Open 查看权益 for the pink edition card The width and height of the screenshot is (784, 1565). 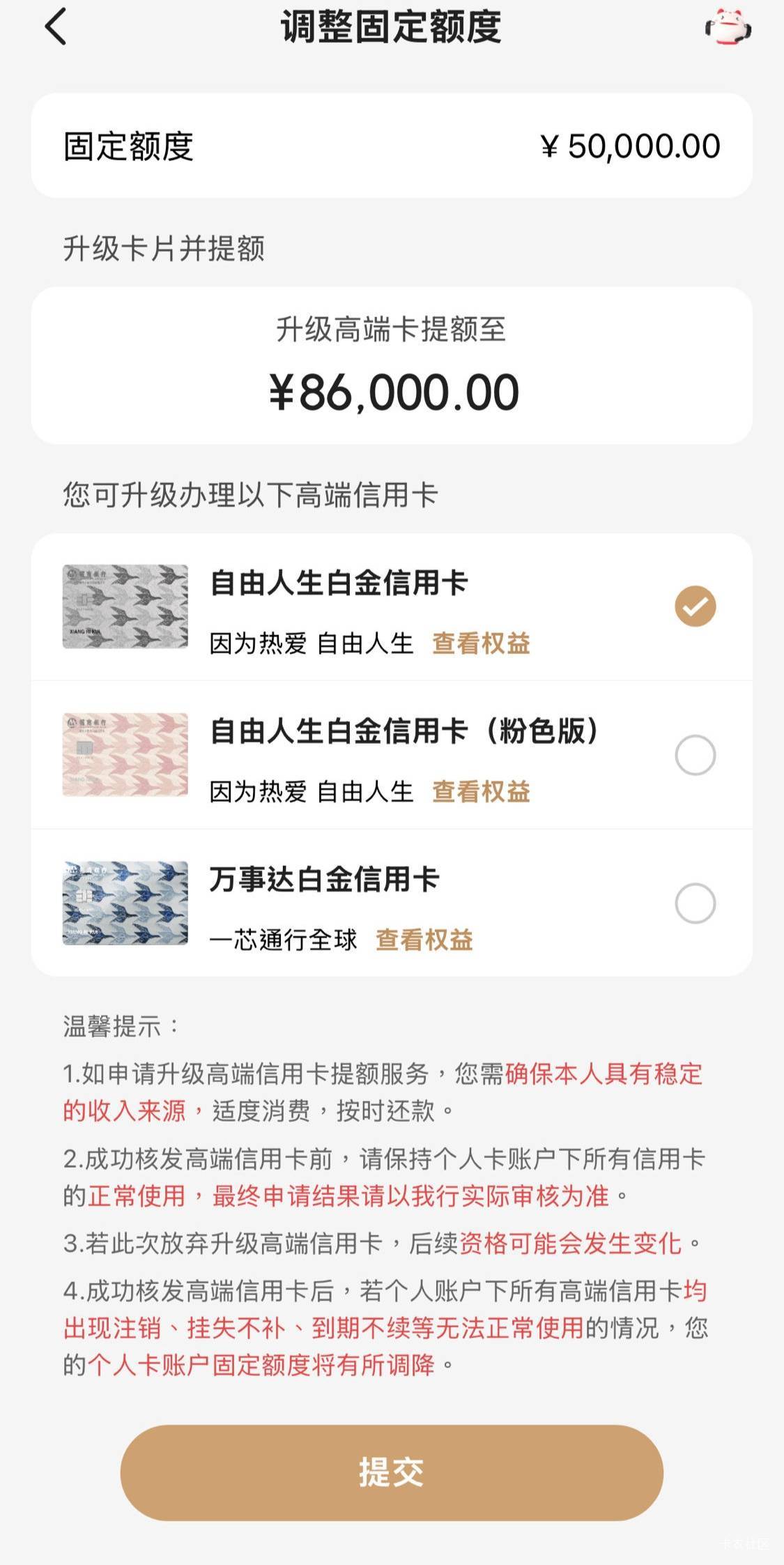(481, 792)
